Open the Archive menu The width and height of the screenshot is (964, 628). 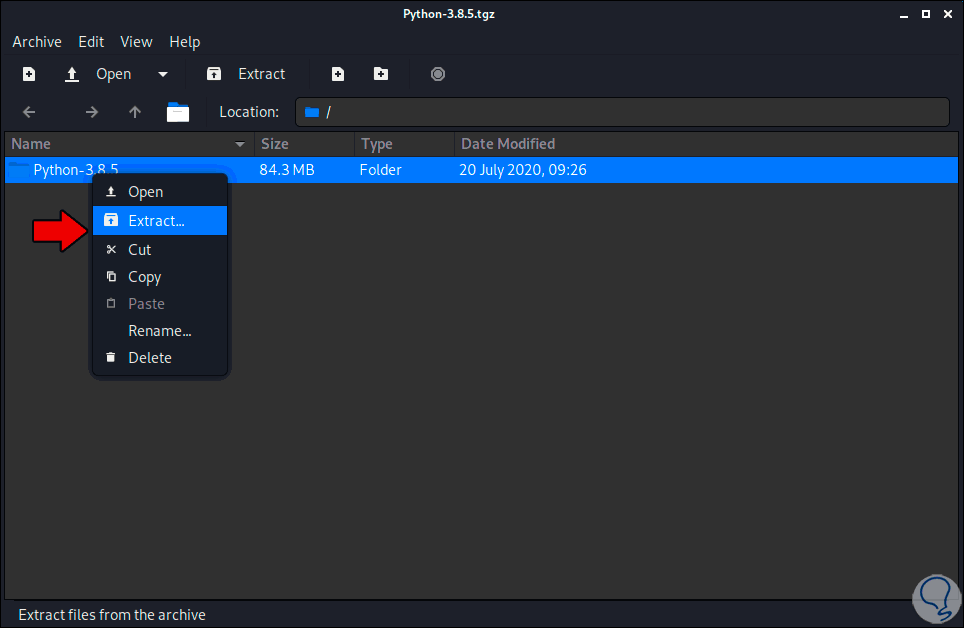[x=37, y=42]
